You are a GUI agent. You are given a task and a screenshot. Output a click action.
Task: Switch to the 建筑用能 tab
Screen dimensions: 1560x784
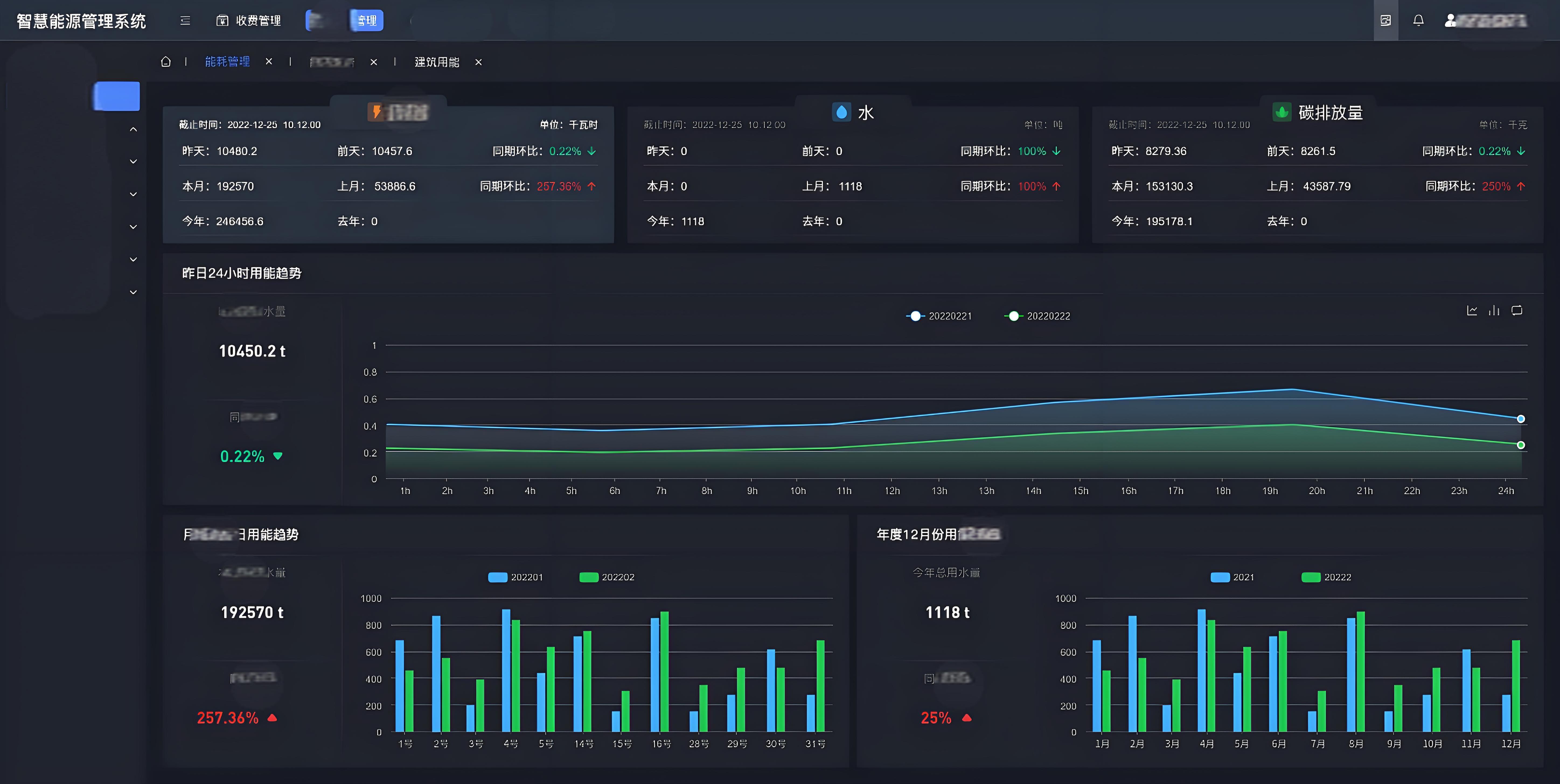(437, 62)
